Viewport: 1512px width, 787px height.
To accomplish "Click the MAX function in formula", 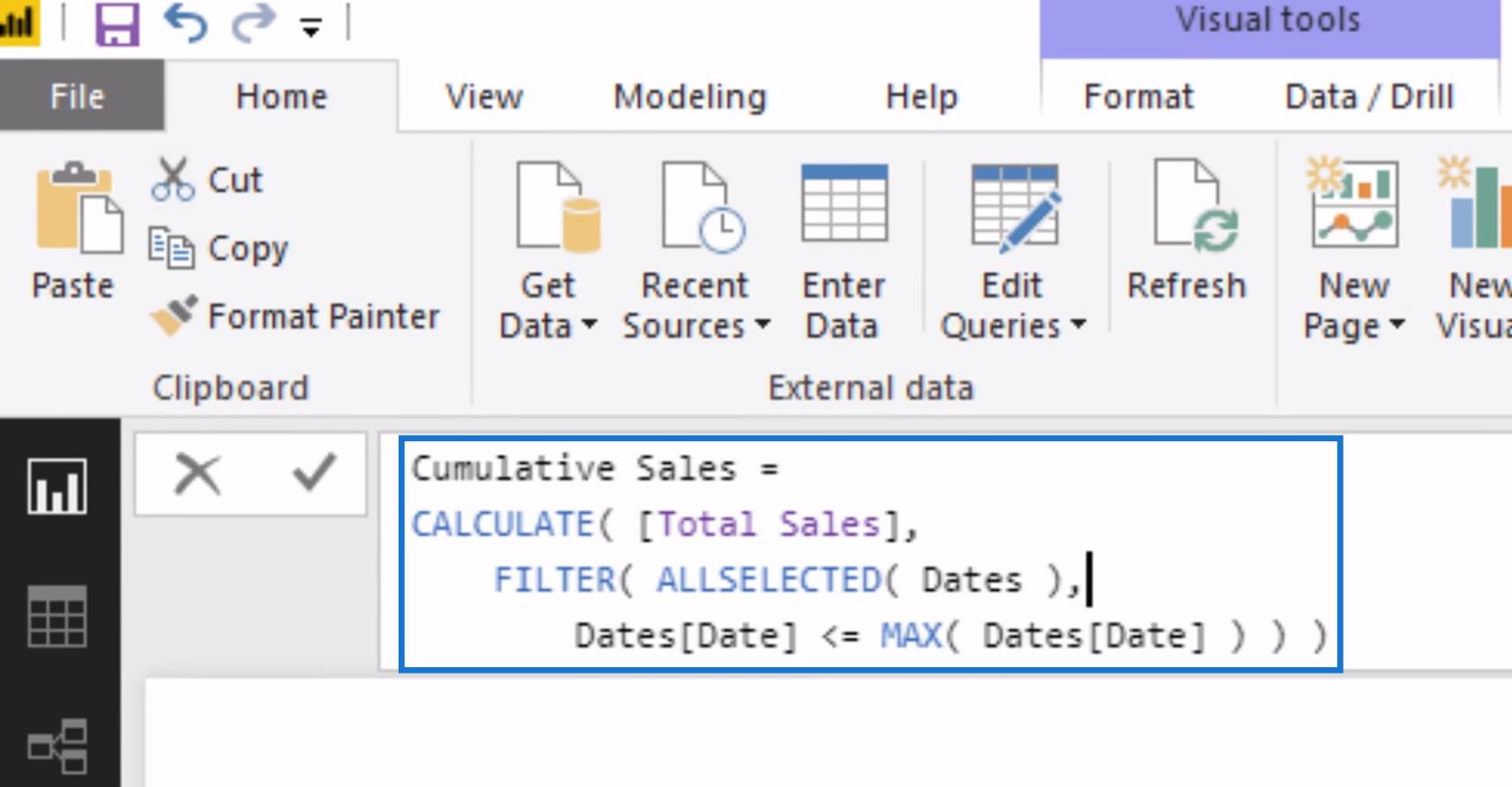I will click(910, 636).
